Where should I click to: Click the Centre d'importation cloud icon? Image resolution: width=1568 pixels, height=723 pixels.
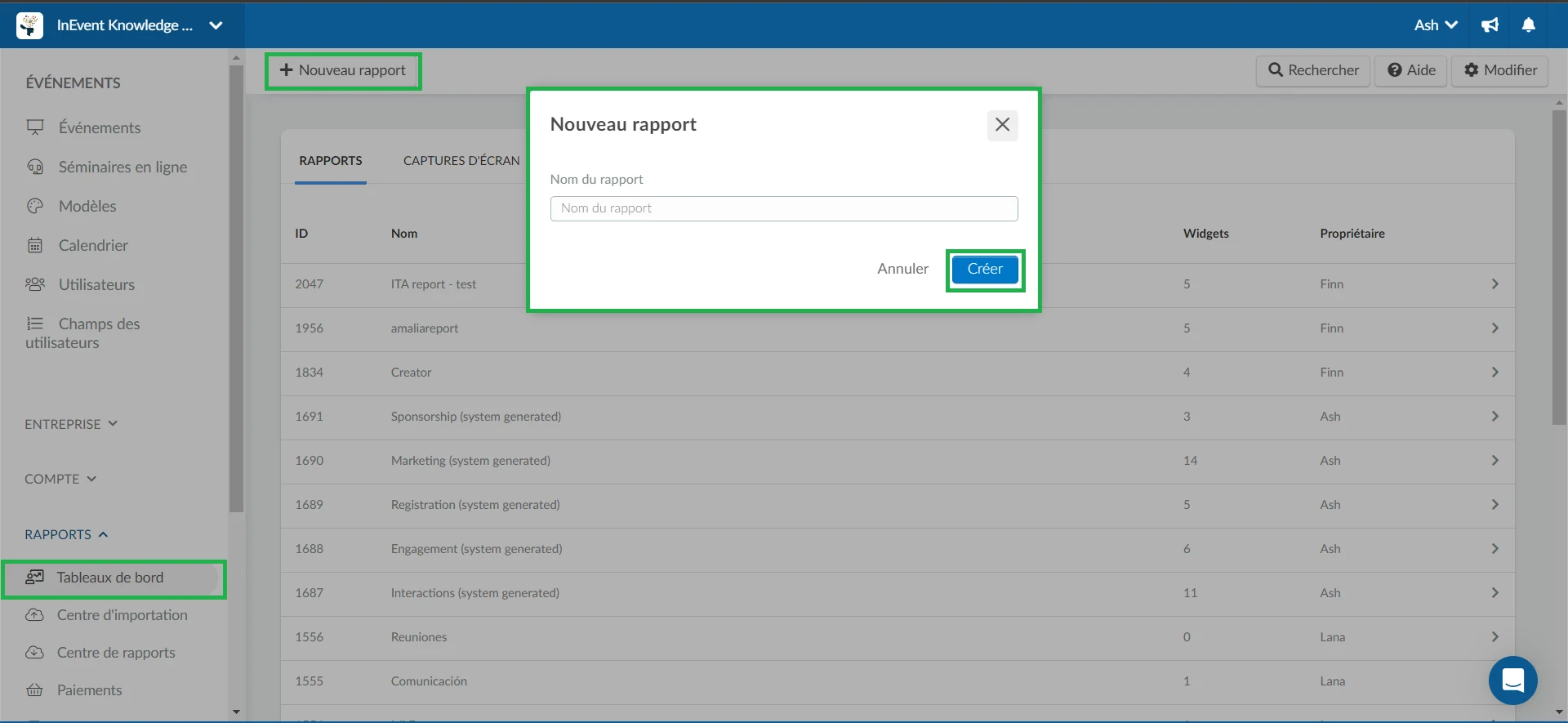[34, 615]
